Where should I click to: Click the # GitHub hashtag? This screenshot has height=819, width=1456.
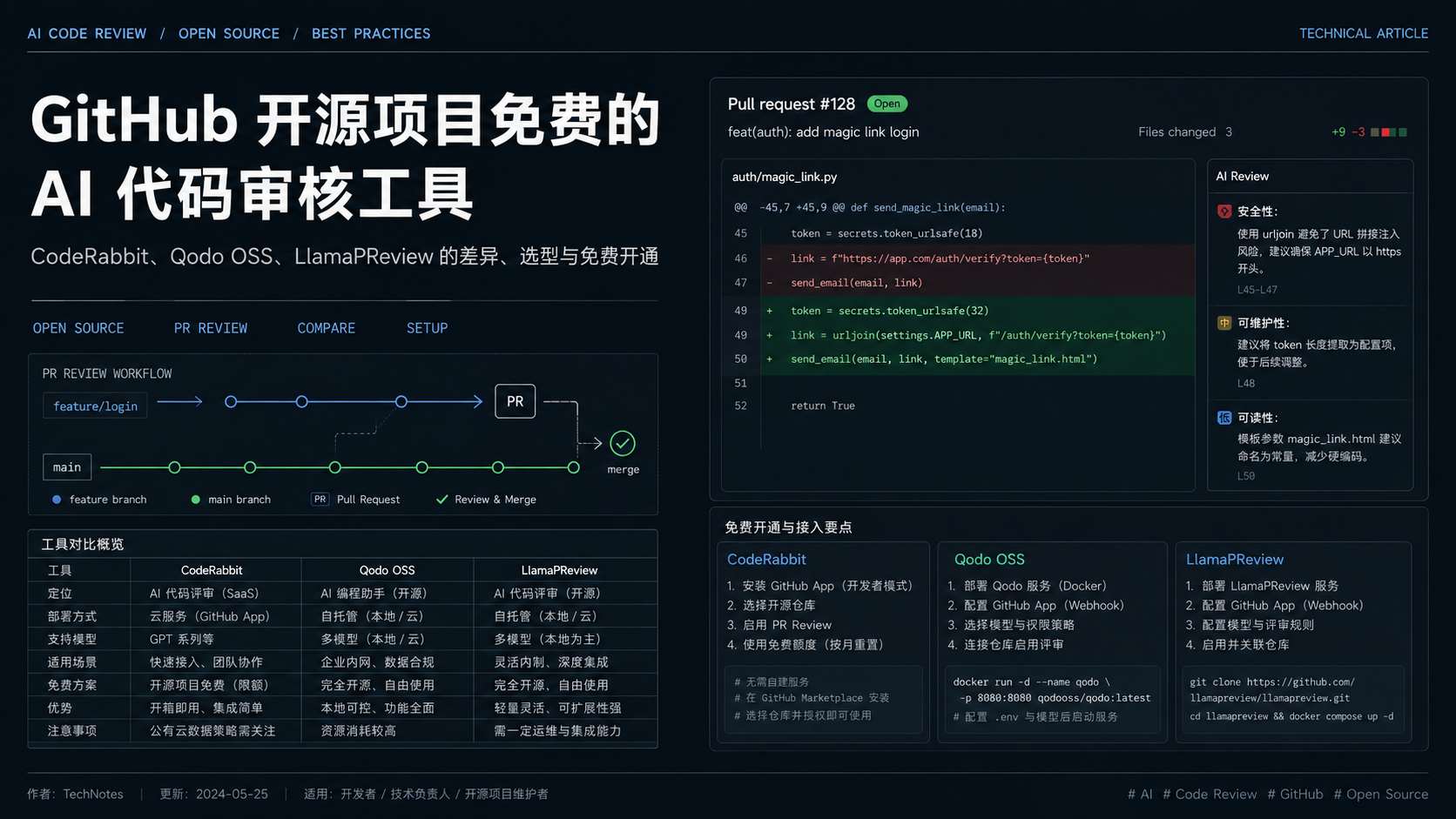tap(1295, 794)
